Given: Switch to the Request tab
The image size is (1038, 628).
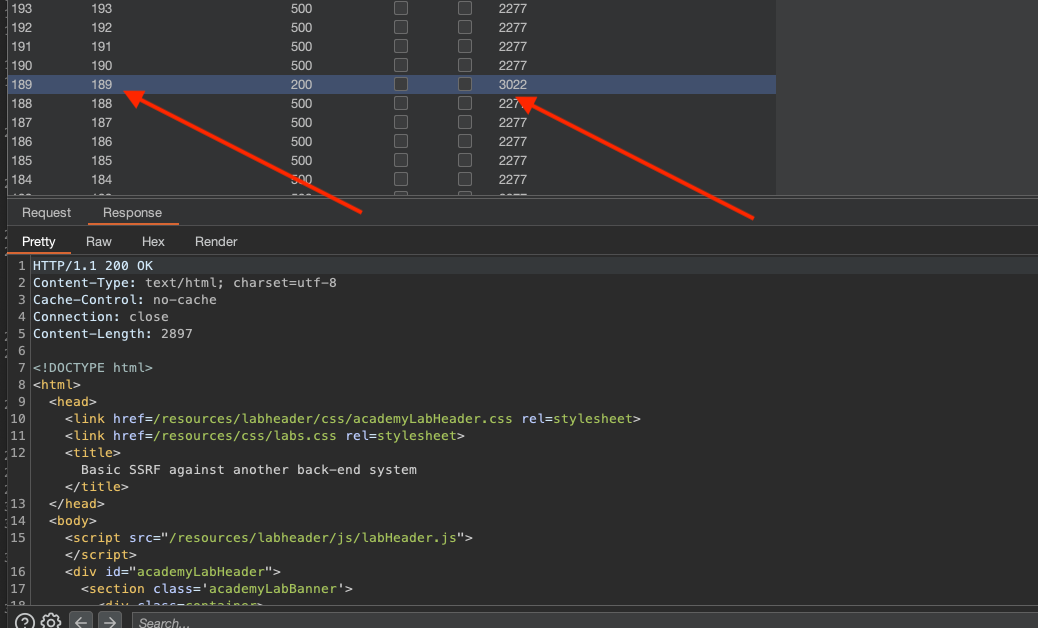Looking at the screenshot, I should click(47, 213).
